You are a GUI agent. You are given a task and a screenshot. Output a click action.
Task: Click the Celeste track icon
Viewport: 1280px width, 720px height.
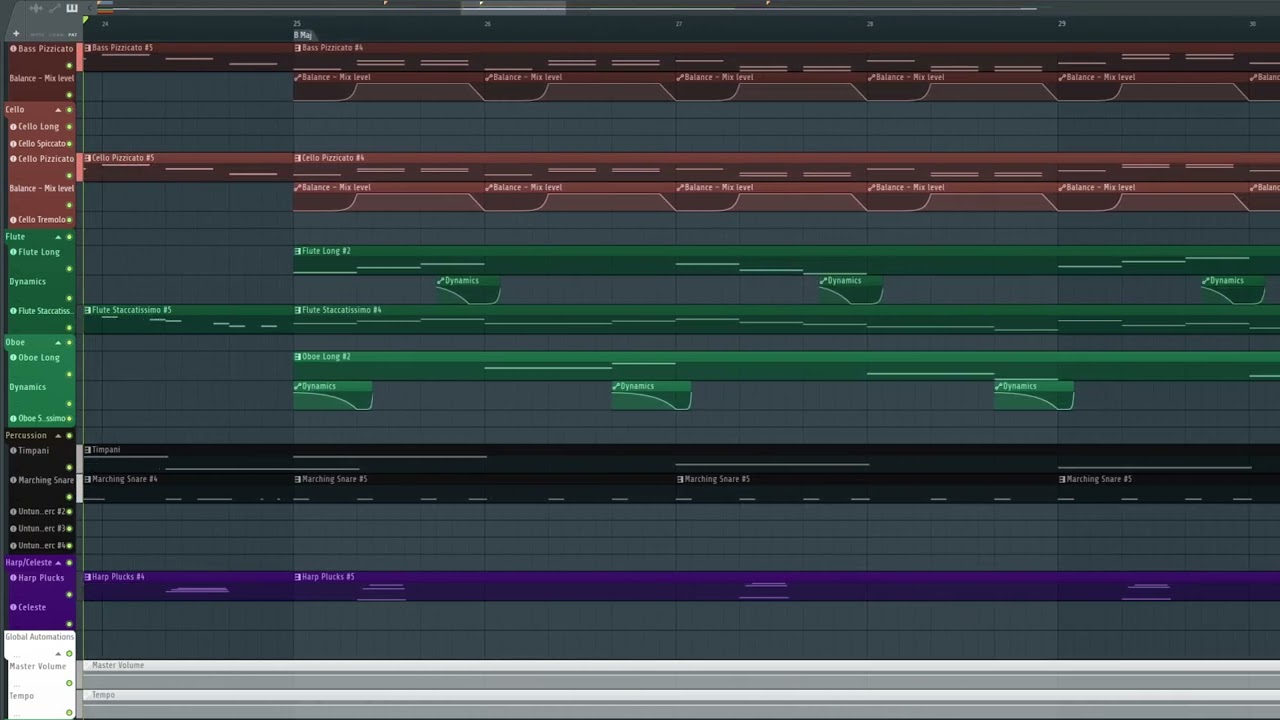(13, 607)
